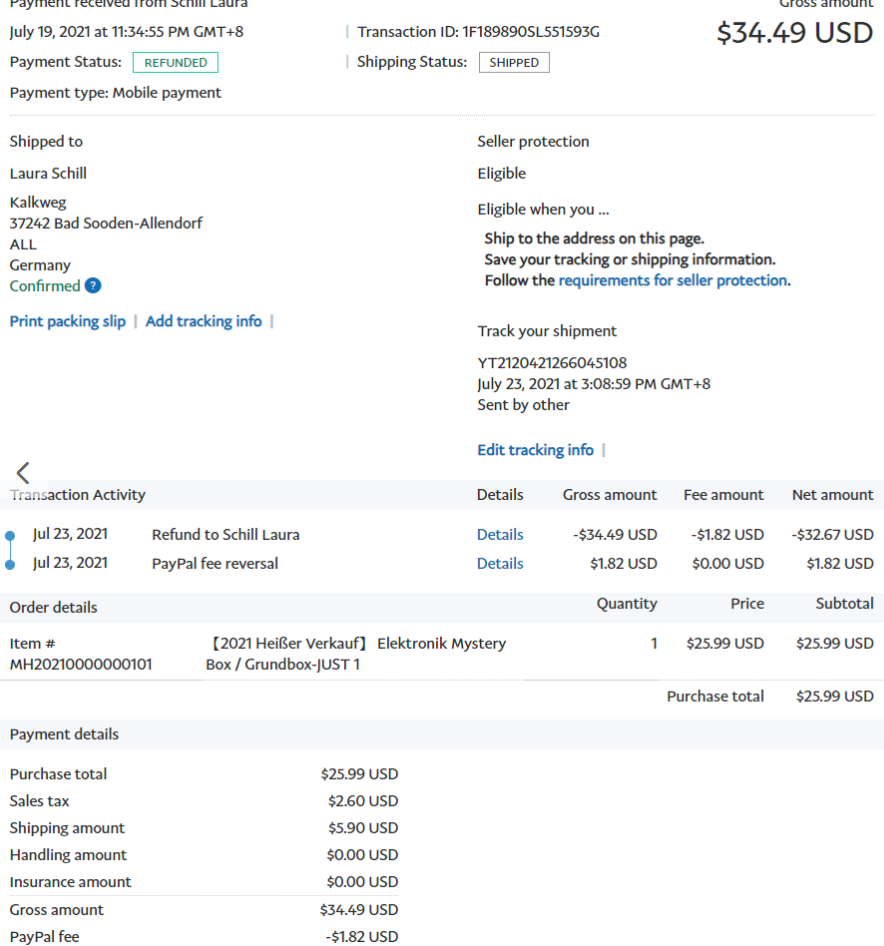Open the Add tracking info link
884x946 pixels.
pos(204,321)
